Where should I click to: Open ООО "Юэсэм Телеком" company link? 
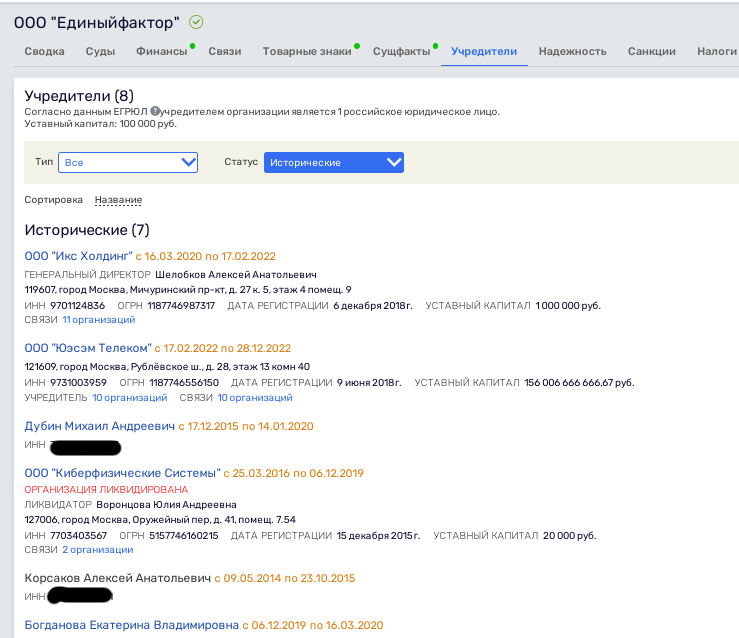click(x=88, y=348)
